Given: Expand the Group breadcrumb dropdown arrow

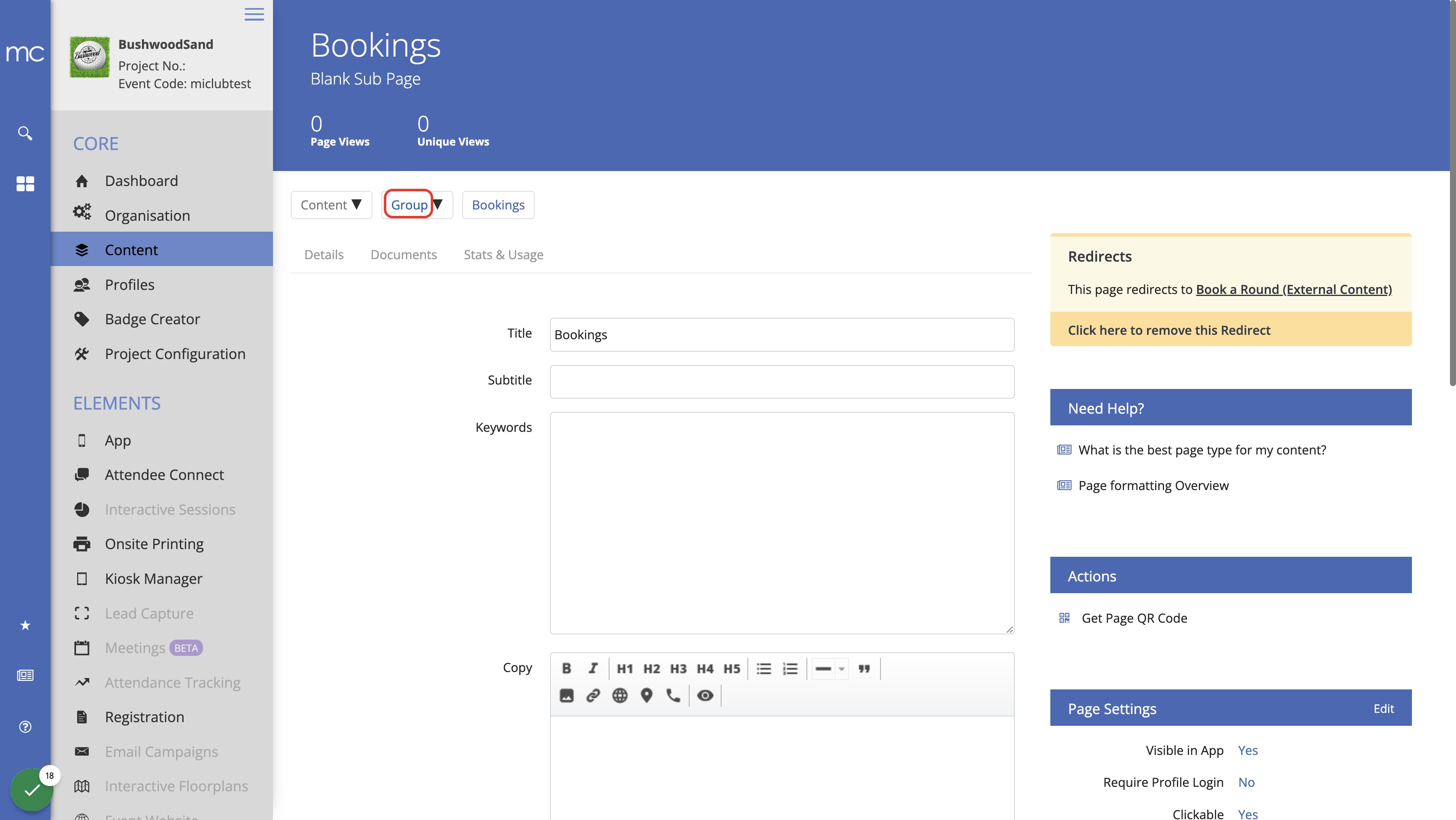Looking at the screenshot, I should pyautogui.click(x=438, y=204).
